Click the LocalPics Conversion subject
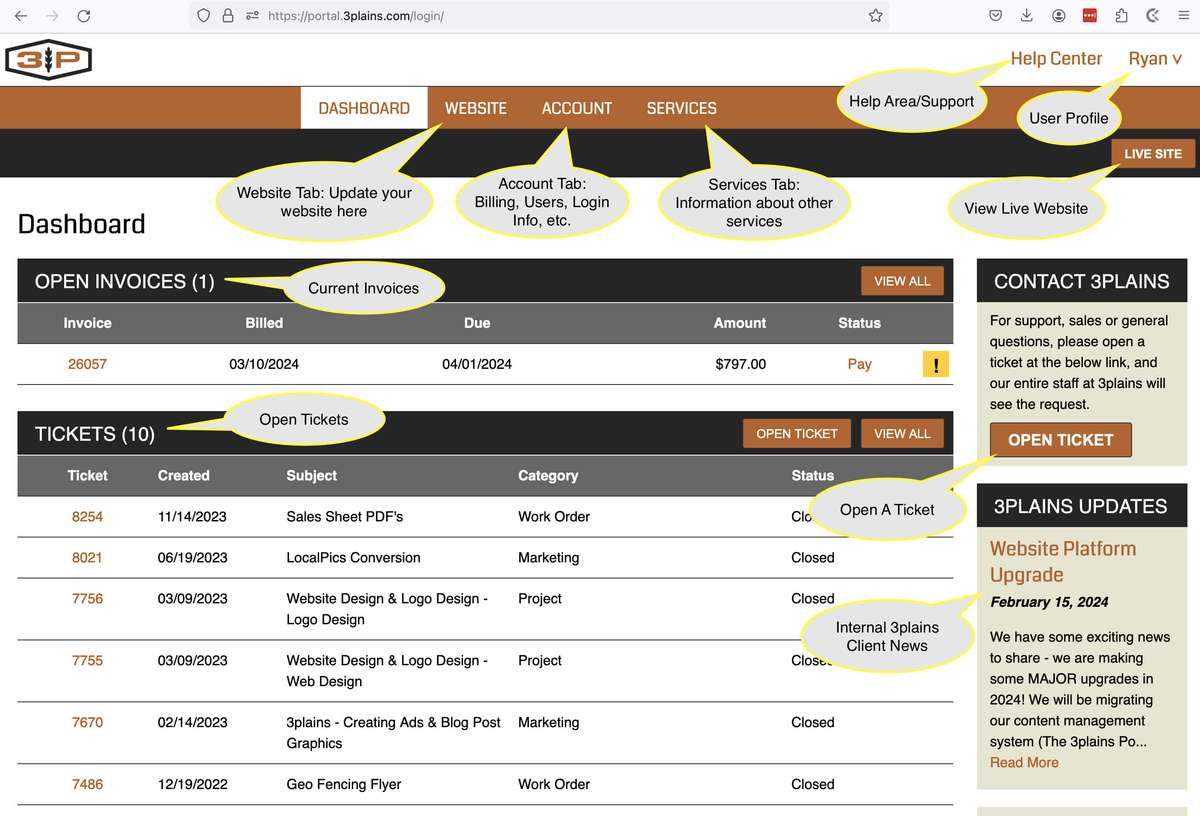The height and width of the screenshot is (816, 1200). point(353,558)
